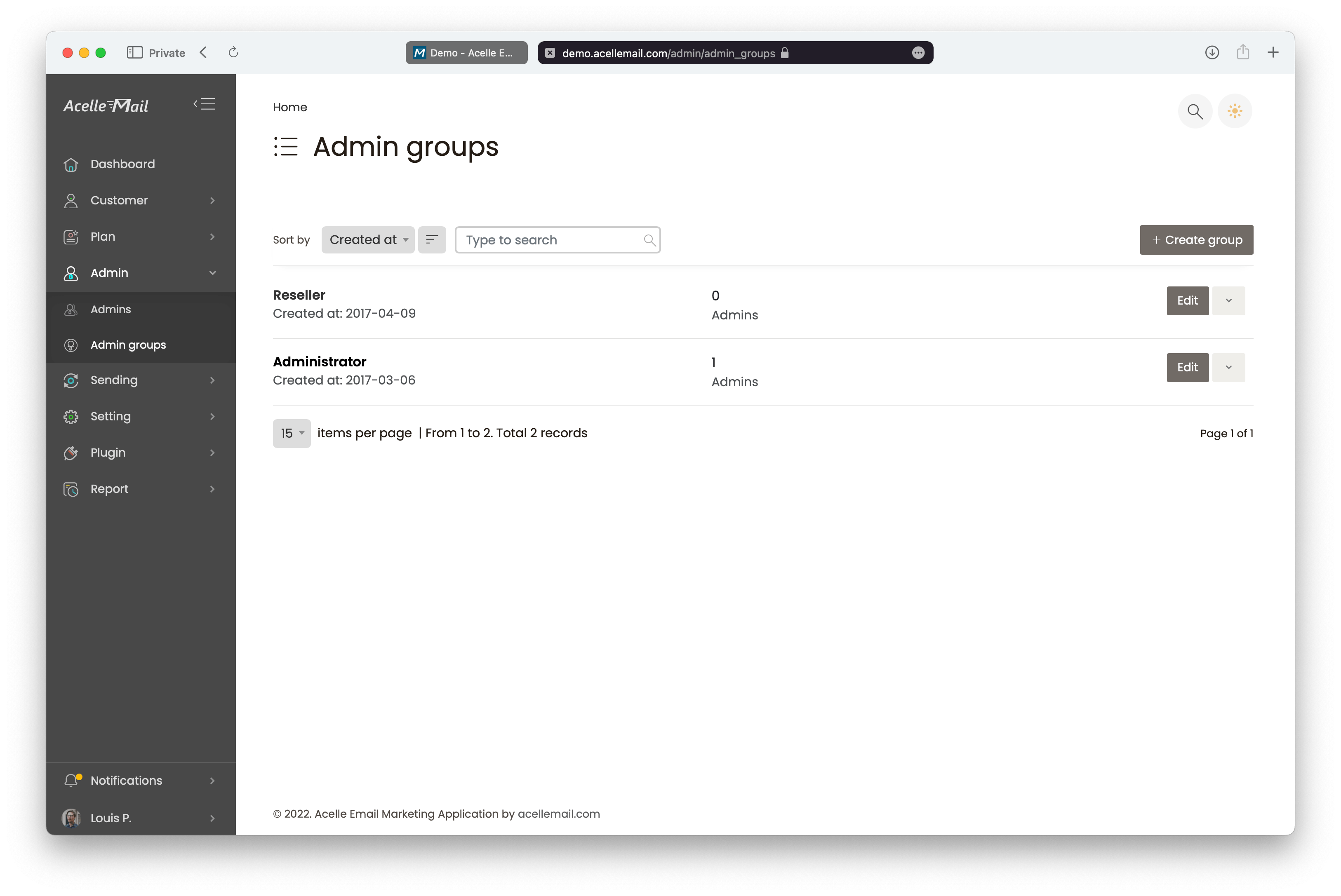This screenshot has width=1341, height=896.
Task: Click the Report section icon
Action: [x=71, y=488]
